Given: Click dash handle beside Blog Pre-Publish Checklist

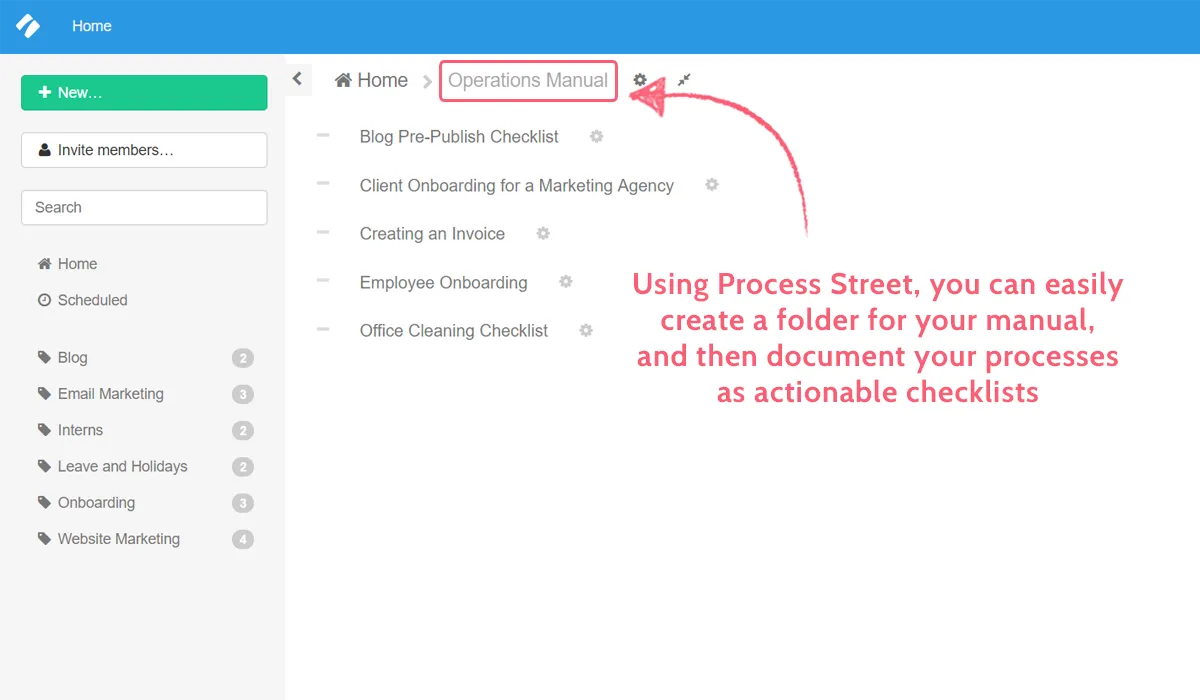Looking at the screenshot, I should tap(323, 135).
